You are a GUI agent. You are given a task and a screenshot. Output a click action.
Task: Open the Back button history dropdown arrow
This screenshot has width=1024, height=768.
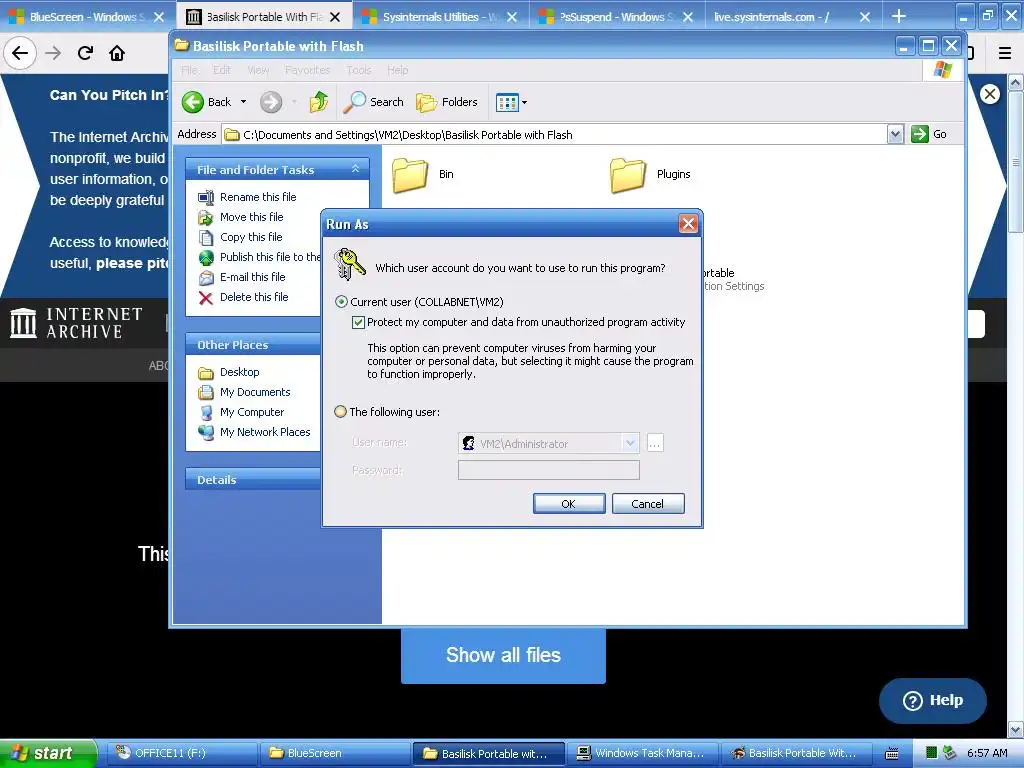244,102
